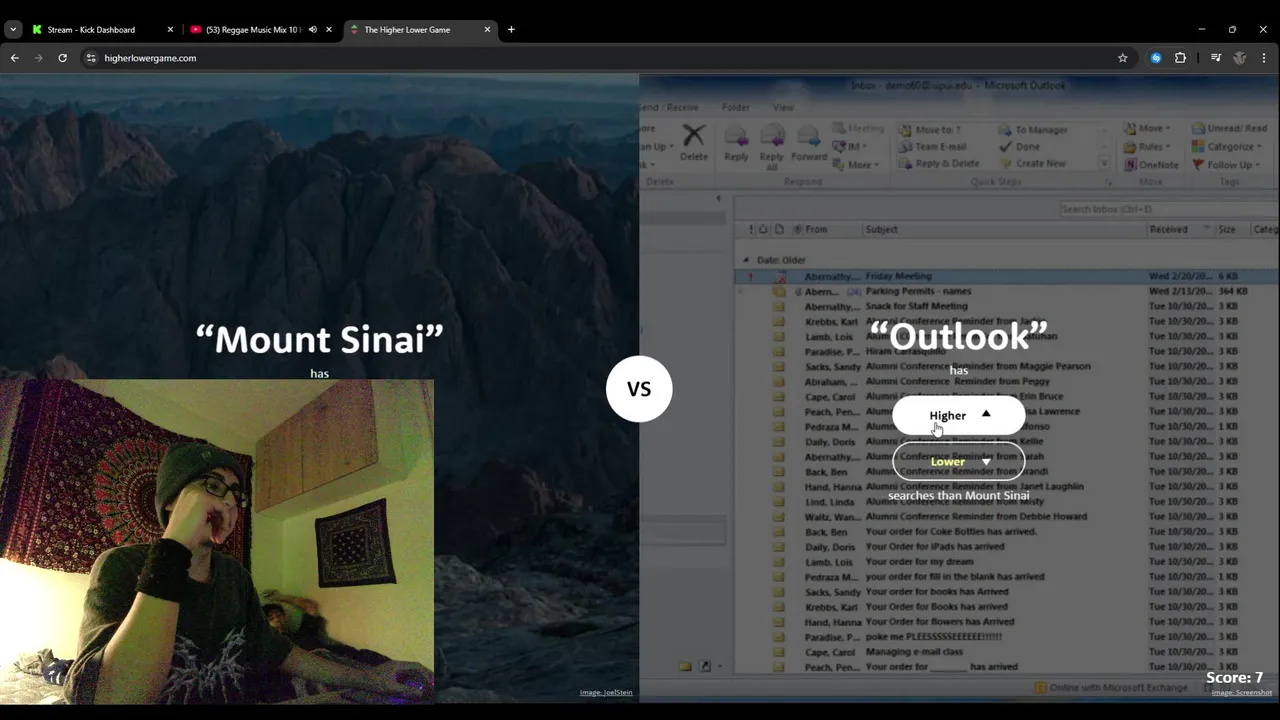Click the webcam overlay video
This screenshot has height=720, width=1280.
[217, 541]
